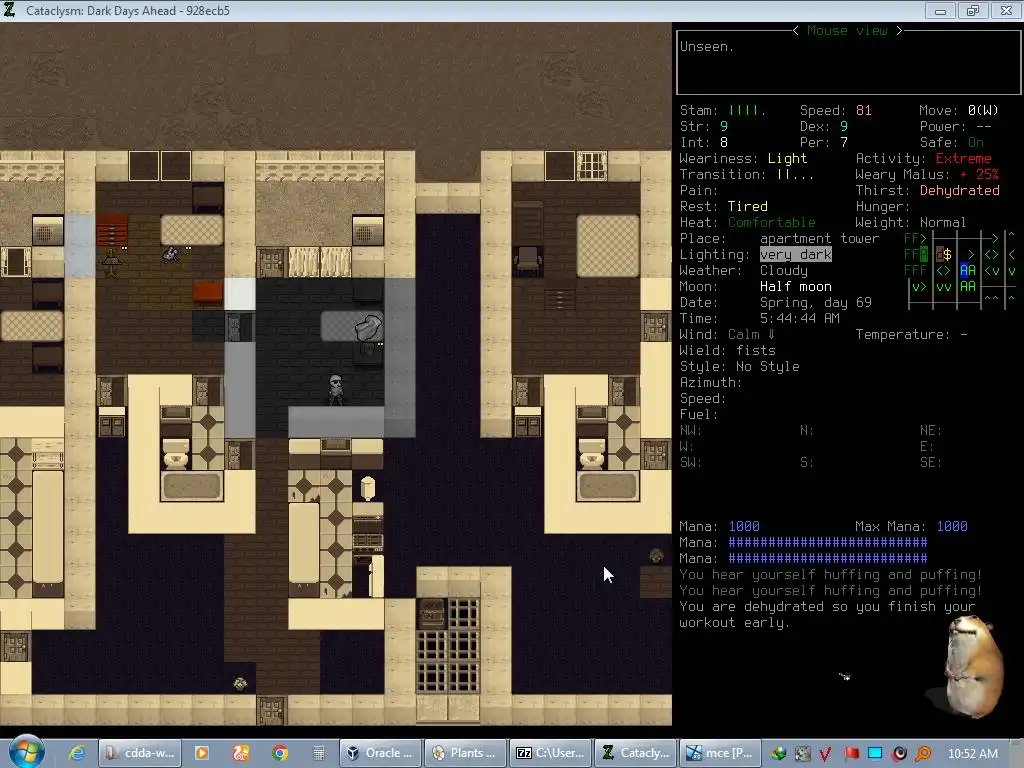Click the 'very dark' lighting value
The height and width of the screenshot is (768, 1024).
coord(796,255)
